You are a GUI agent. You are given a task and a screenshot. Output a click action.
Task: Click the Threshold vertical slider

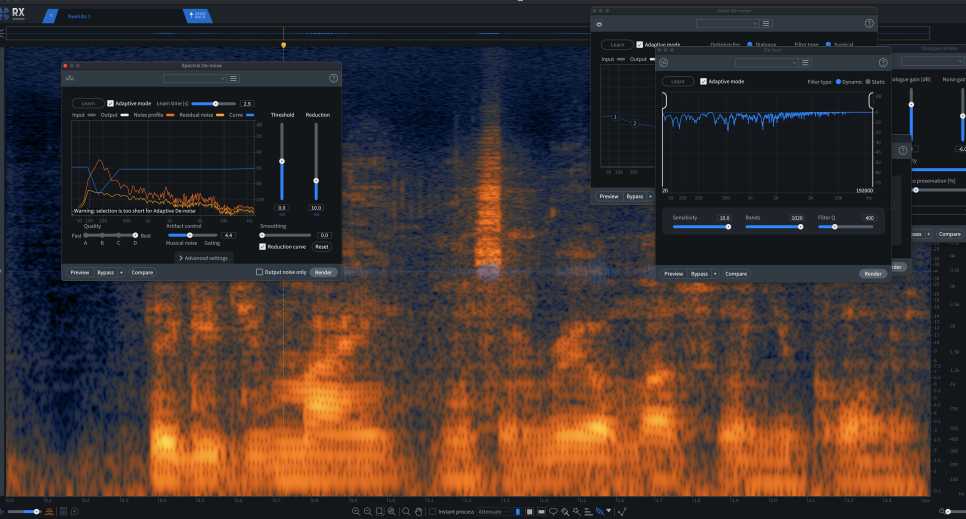(x=282, y=161)
